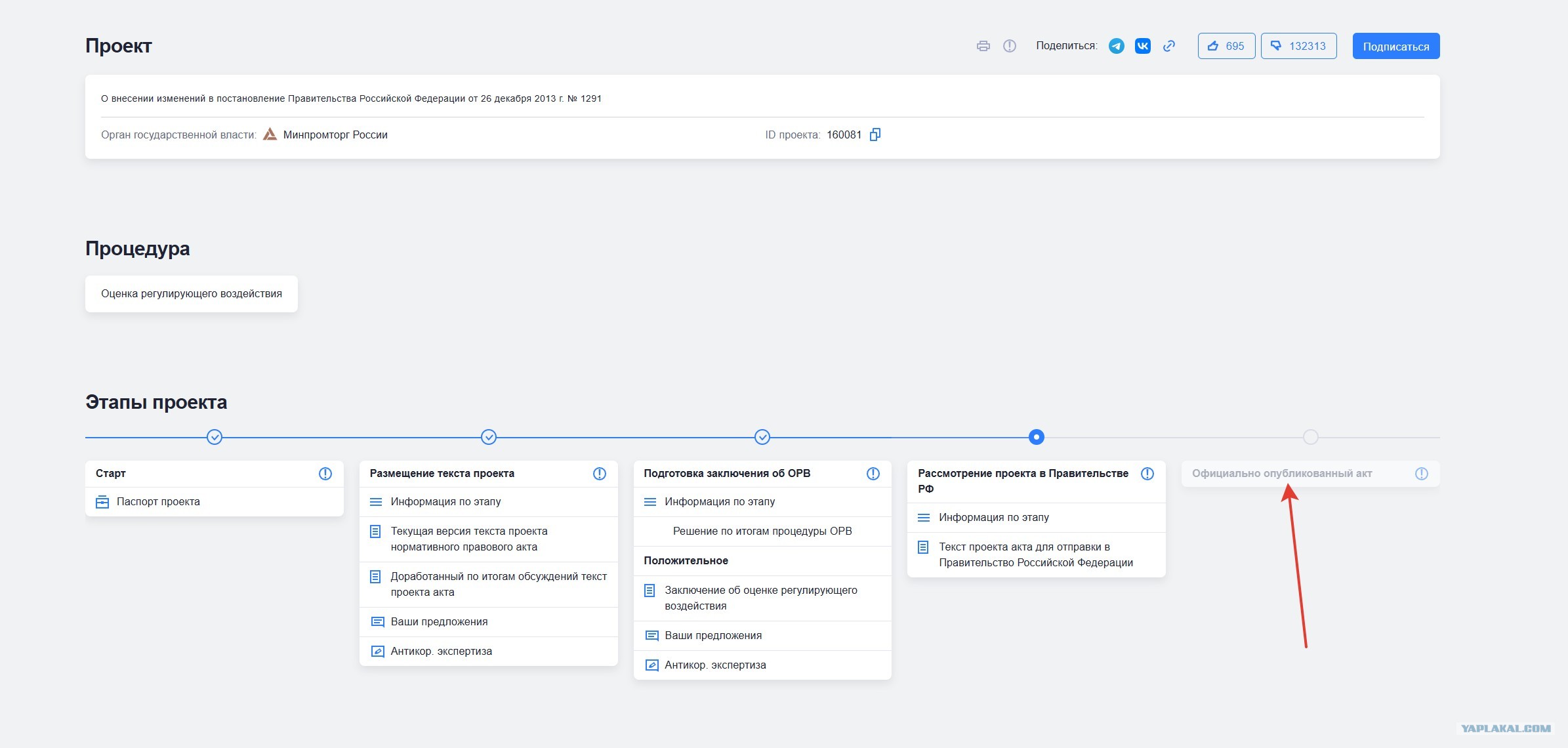Show info for Подготовка заключения об ОРВ
Viewport: 1568px width, 748px height.
[x=873, y=474]
